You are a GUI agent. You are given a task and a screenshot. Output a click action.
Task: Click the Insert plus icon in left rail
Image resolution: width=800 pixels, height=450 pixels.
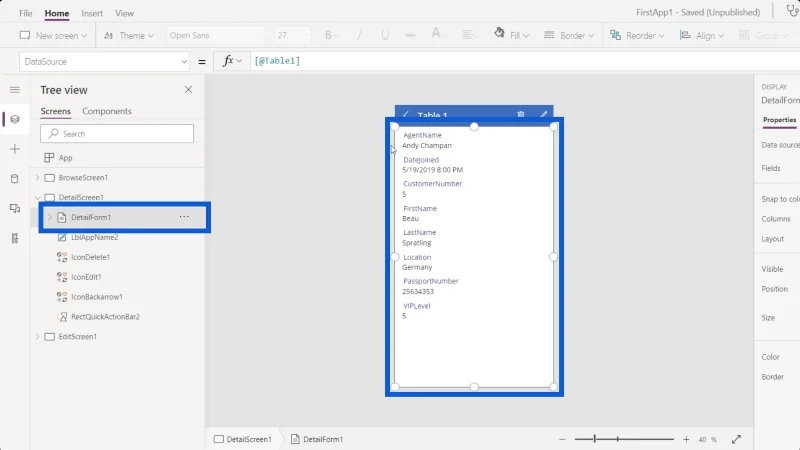[15, 149]
